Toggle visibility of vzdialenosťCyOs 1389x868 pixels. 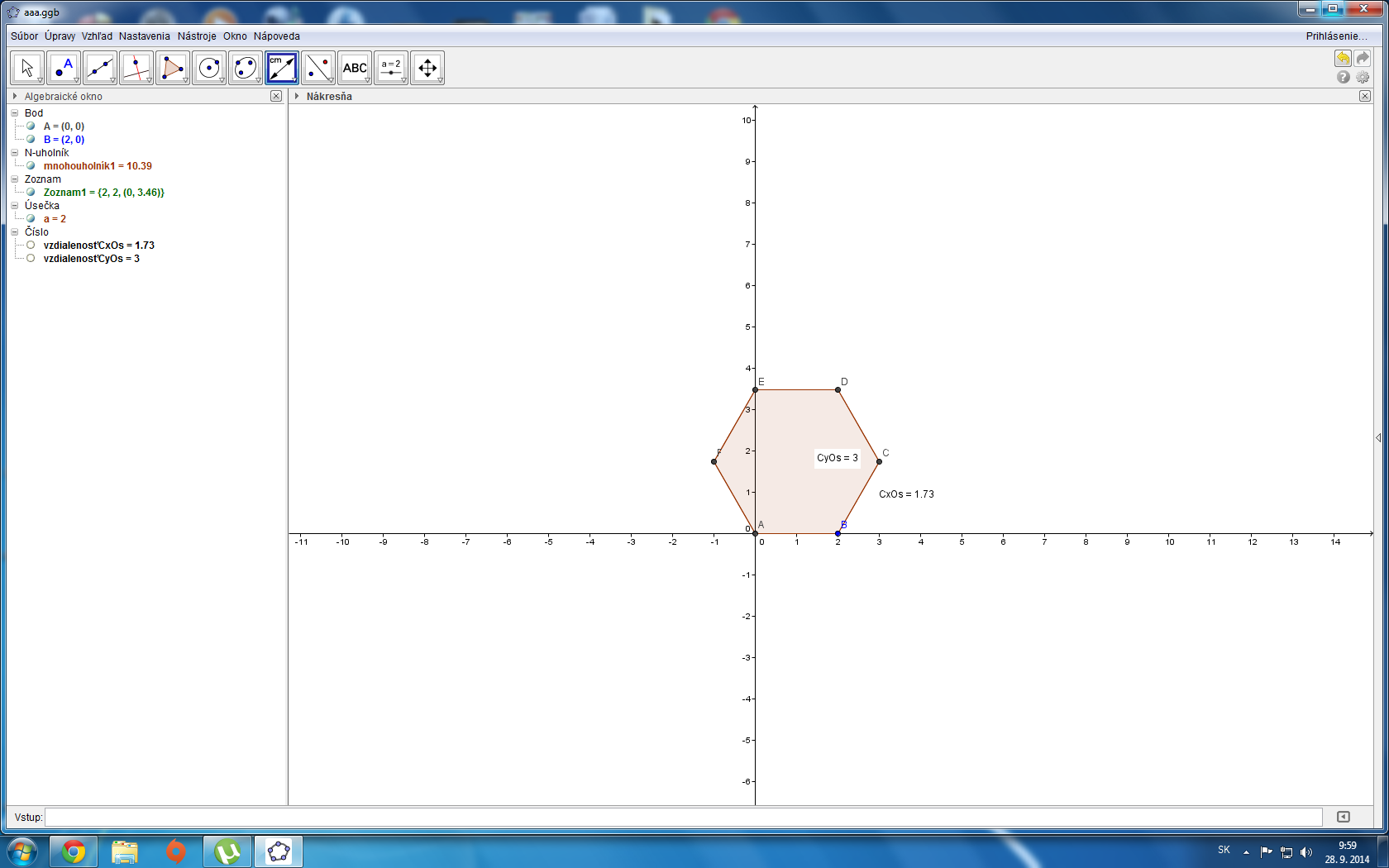click(31, 258)
